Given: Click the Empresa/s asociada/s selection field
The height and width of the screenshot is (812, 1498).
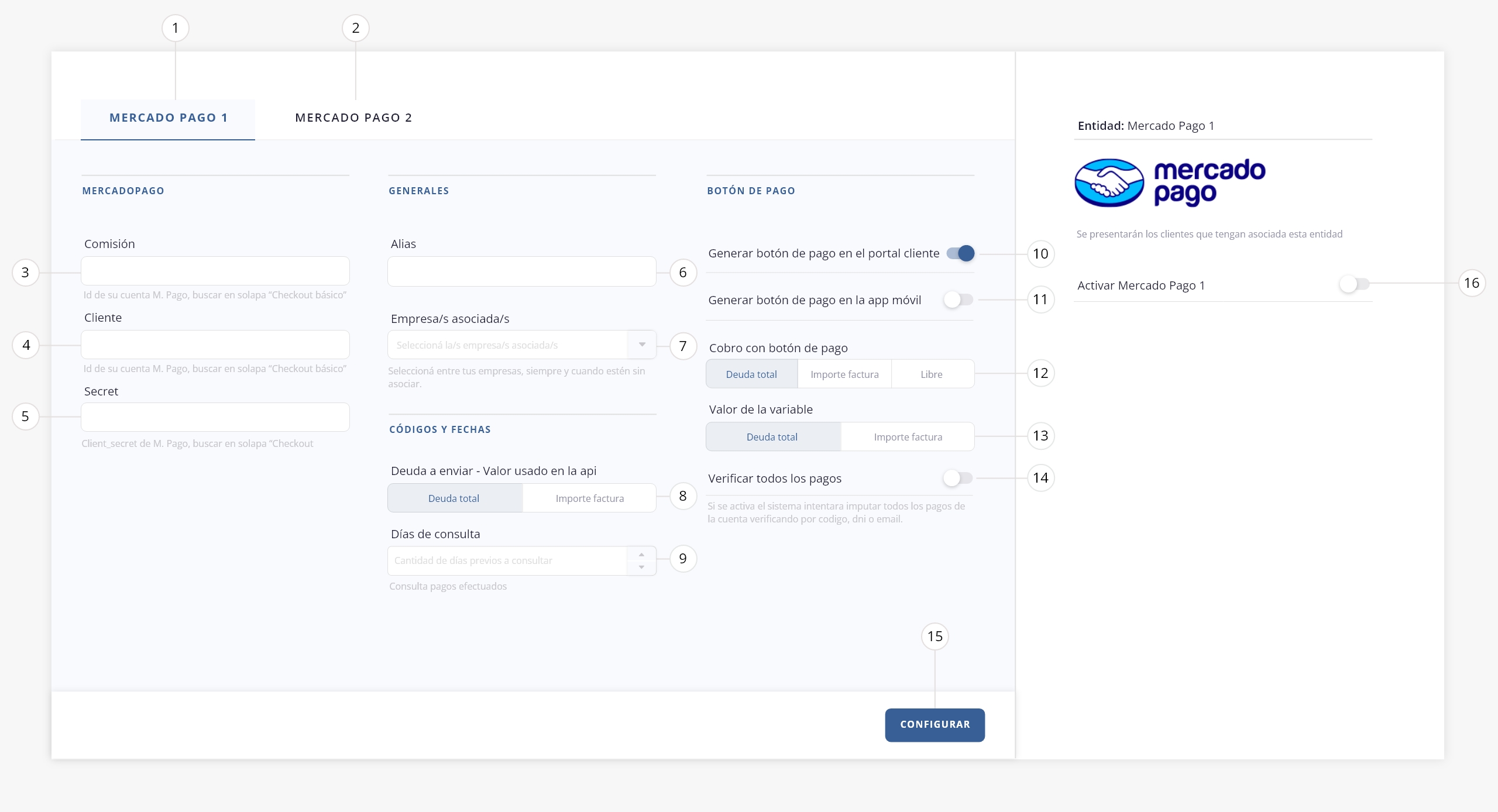Looking at the screenshot, I should click(507, 345).
